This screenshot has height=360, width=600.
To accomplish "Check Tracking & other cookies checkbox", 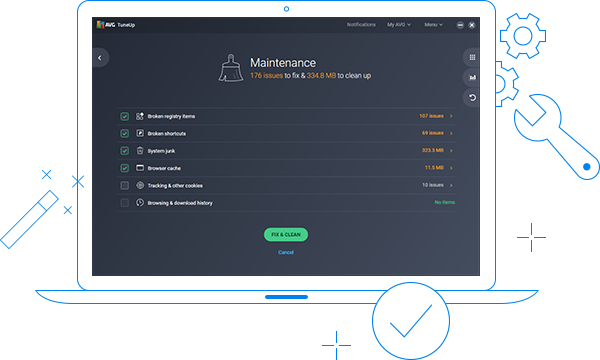I will tap(124, 186).
